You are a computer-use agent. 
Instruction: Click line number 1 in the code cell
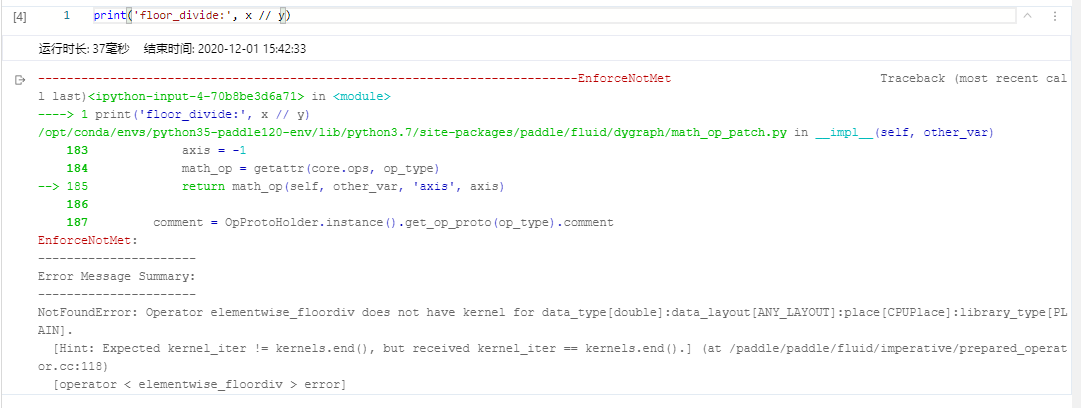pos(66,15)
